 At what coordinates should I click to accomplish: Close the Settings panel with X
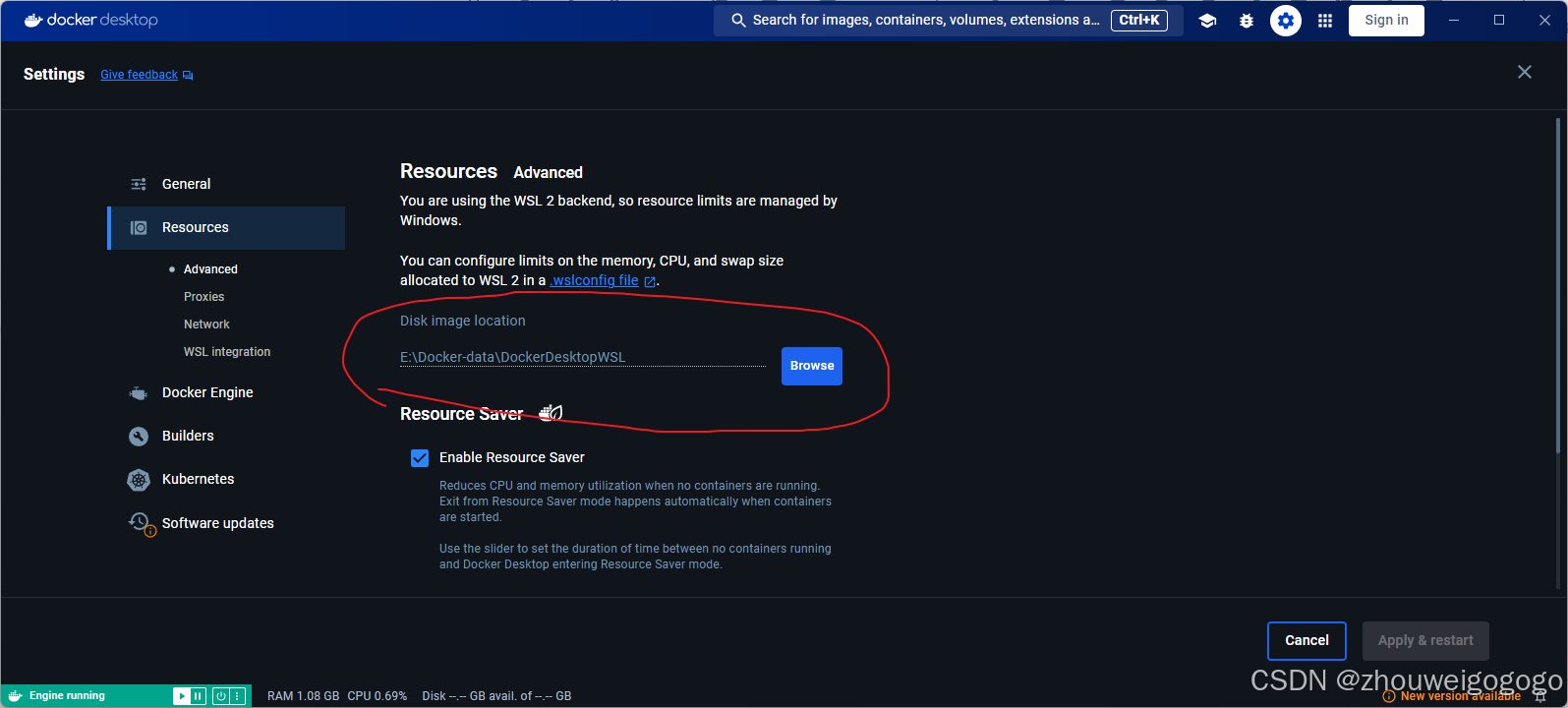[x=1525, y=72]
